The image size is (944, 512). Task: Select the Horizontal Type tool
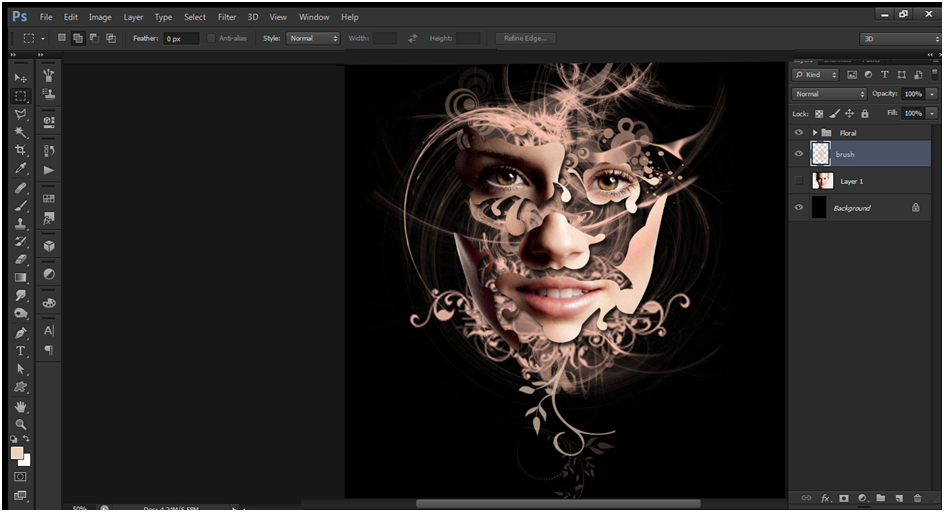click(x=20, y=351)
